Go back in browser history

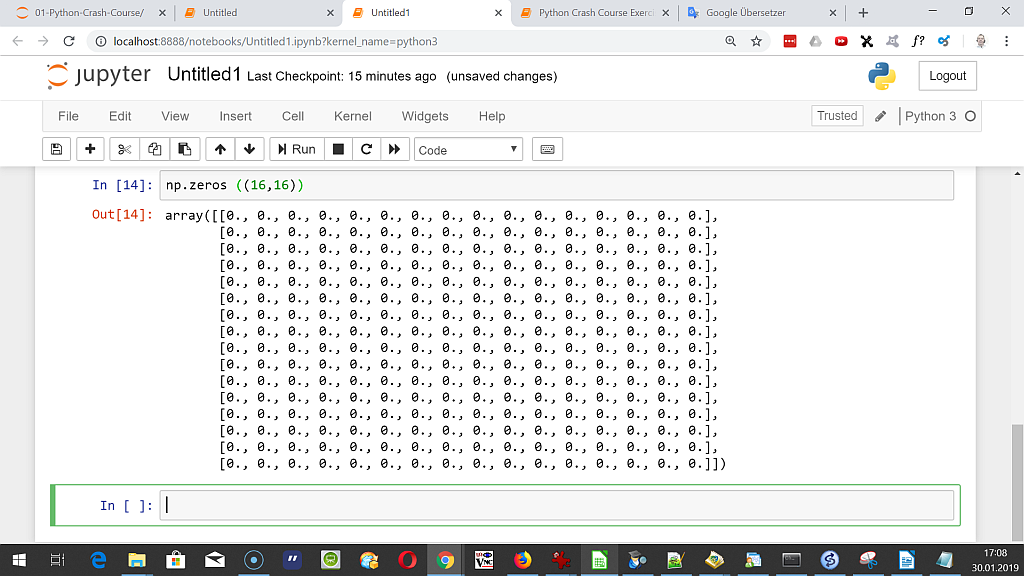[x=18, y=41]
